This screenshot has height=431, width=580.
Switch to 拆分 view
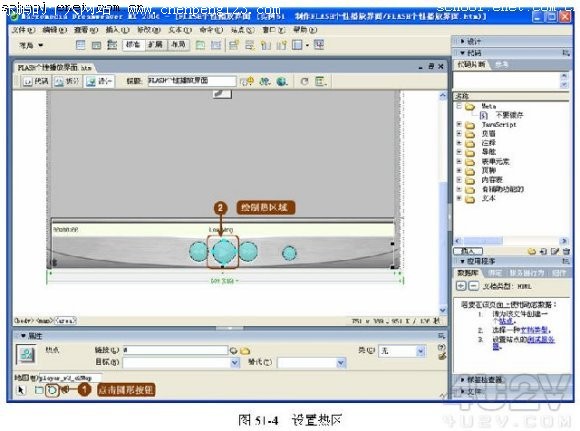[x=67, y=81]
